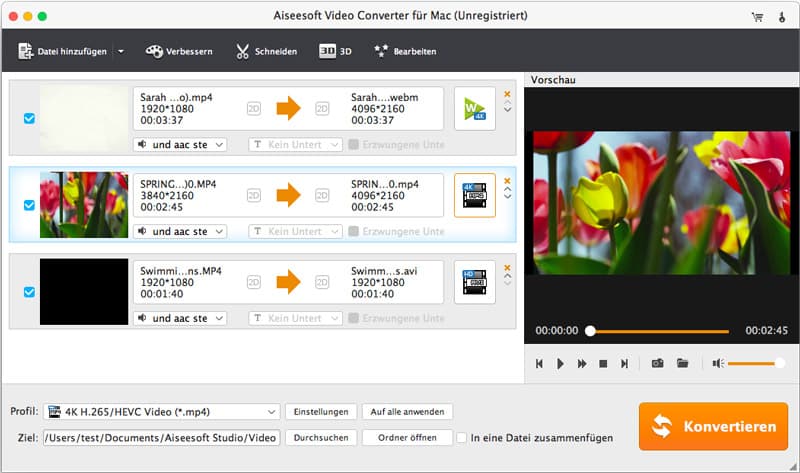
Task: Remove the Swimmi video with orange X
Action: pyautogui.click(x=507, y=267)
